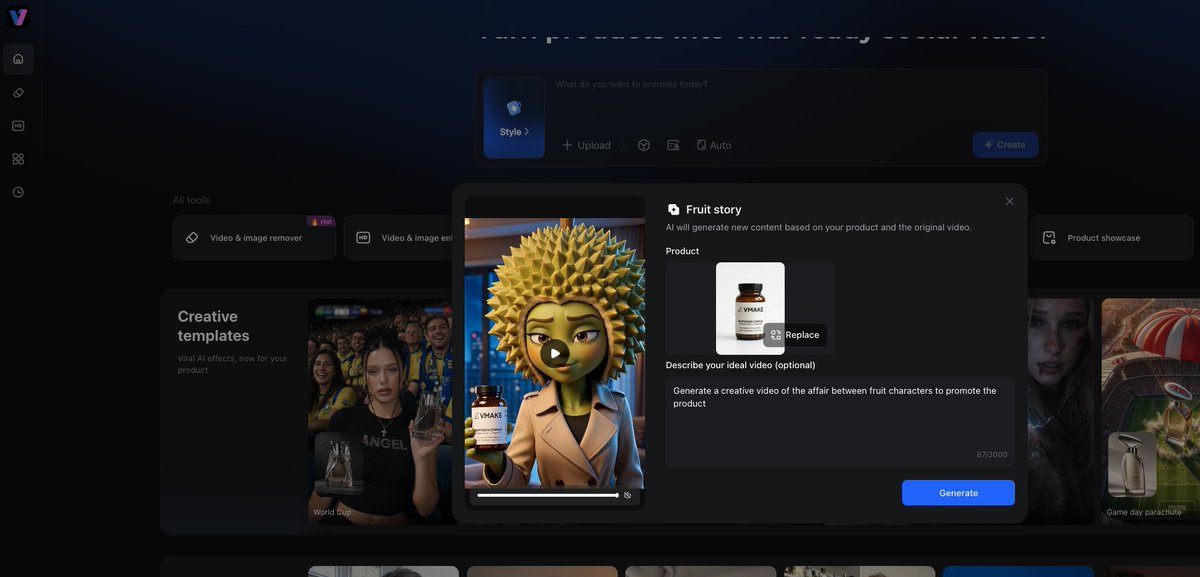Click the Replace product button
1200x577 pixels.
click(795, 335)
